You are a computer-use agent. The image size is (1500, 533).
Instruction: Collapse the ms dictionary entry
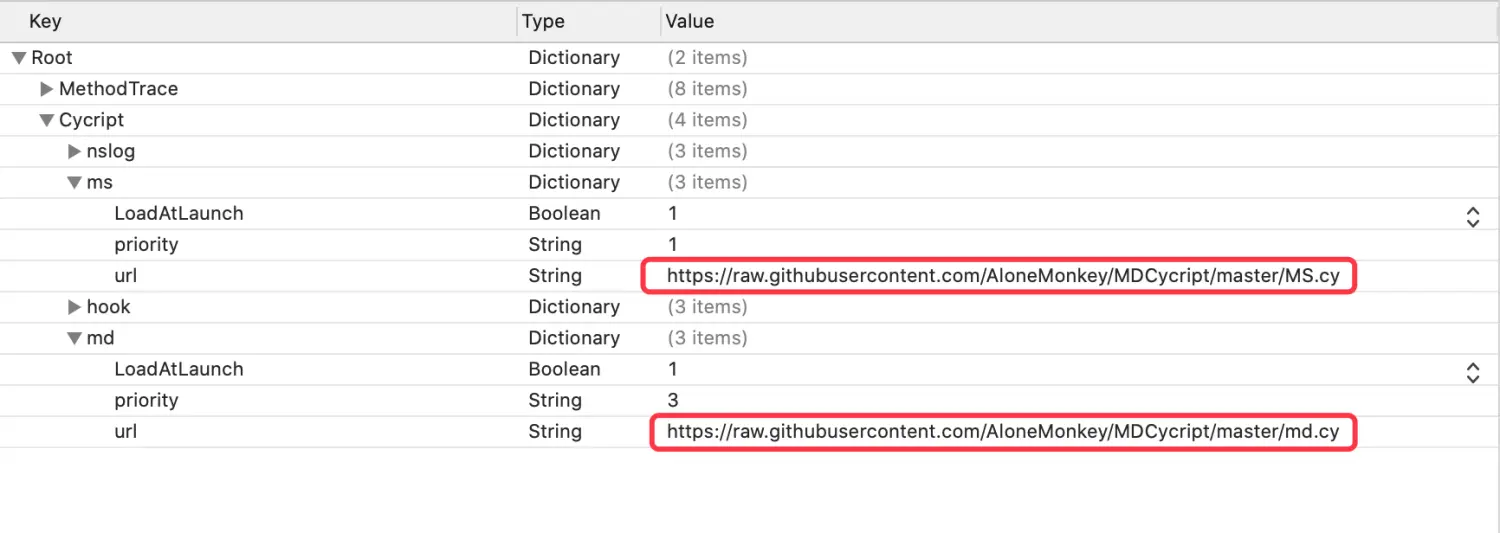tap(74, 182)
